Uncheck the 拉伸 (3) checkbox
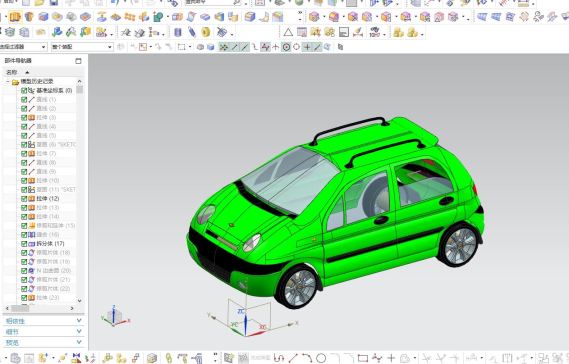 (24, 118)
